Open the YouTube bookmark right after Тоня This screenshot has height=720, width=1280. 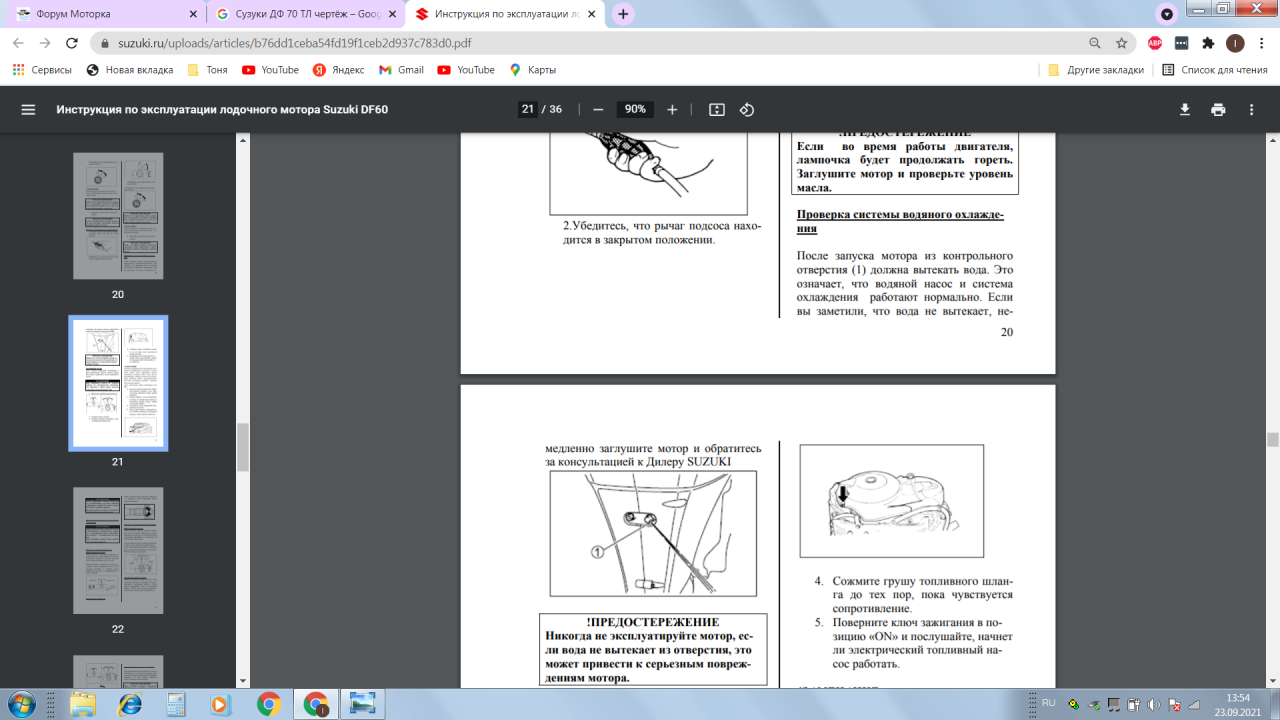(270, 70)
